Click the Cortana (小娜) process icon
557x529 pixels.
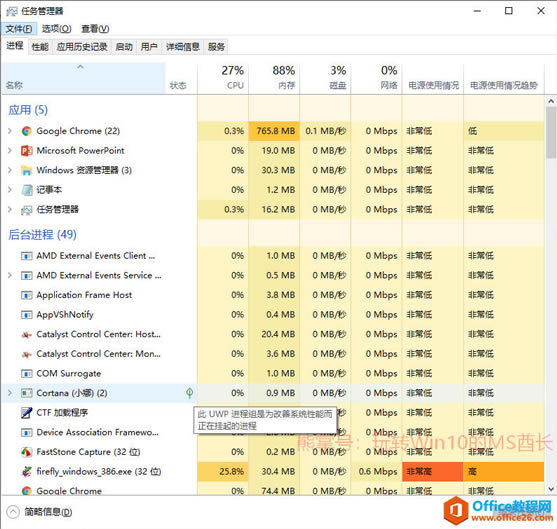pos(26,393)
